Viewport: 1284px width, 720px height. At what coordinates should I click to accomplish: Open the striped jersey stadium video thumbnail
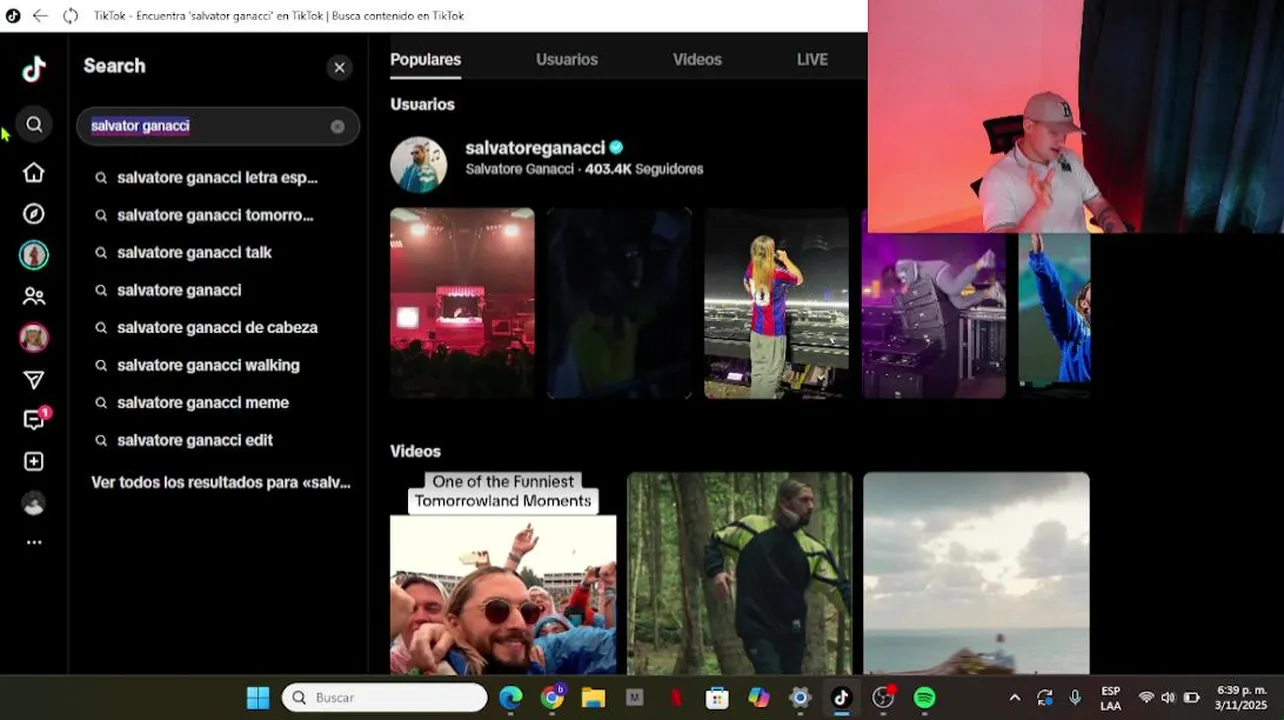click(776, 303)
